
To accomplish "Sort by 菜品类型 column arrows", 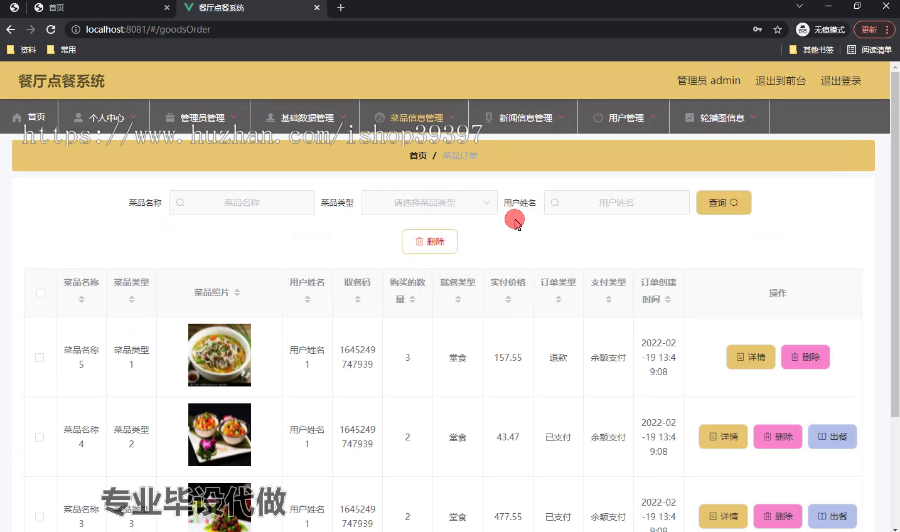I will click(x=131, y=299).
